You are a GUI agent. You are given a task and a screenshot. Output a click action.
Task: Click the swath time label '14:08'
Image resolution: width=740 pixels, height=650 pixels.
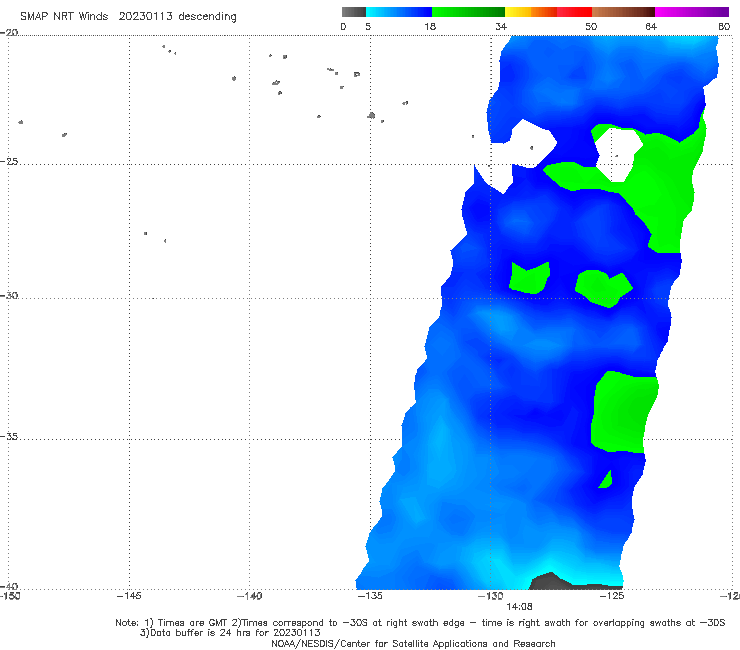click(519, 607)
